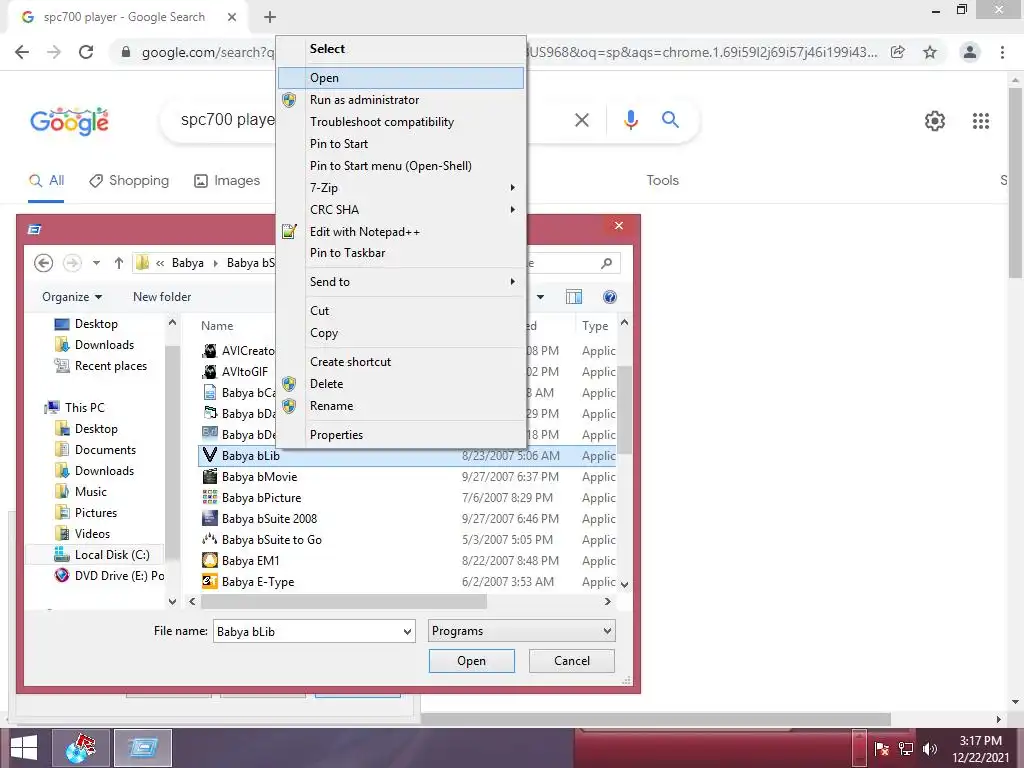Choose Troubleshoot compatibility
The image size is (1024, 768).
400,122
